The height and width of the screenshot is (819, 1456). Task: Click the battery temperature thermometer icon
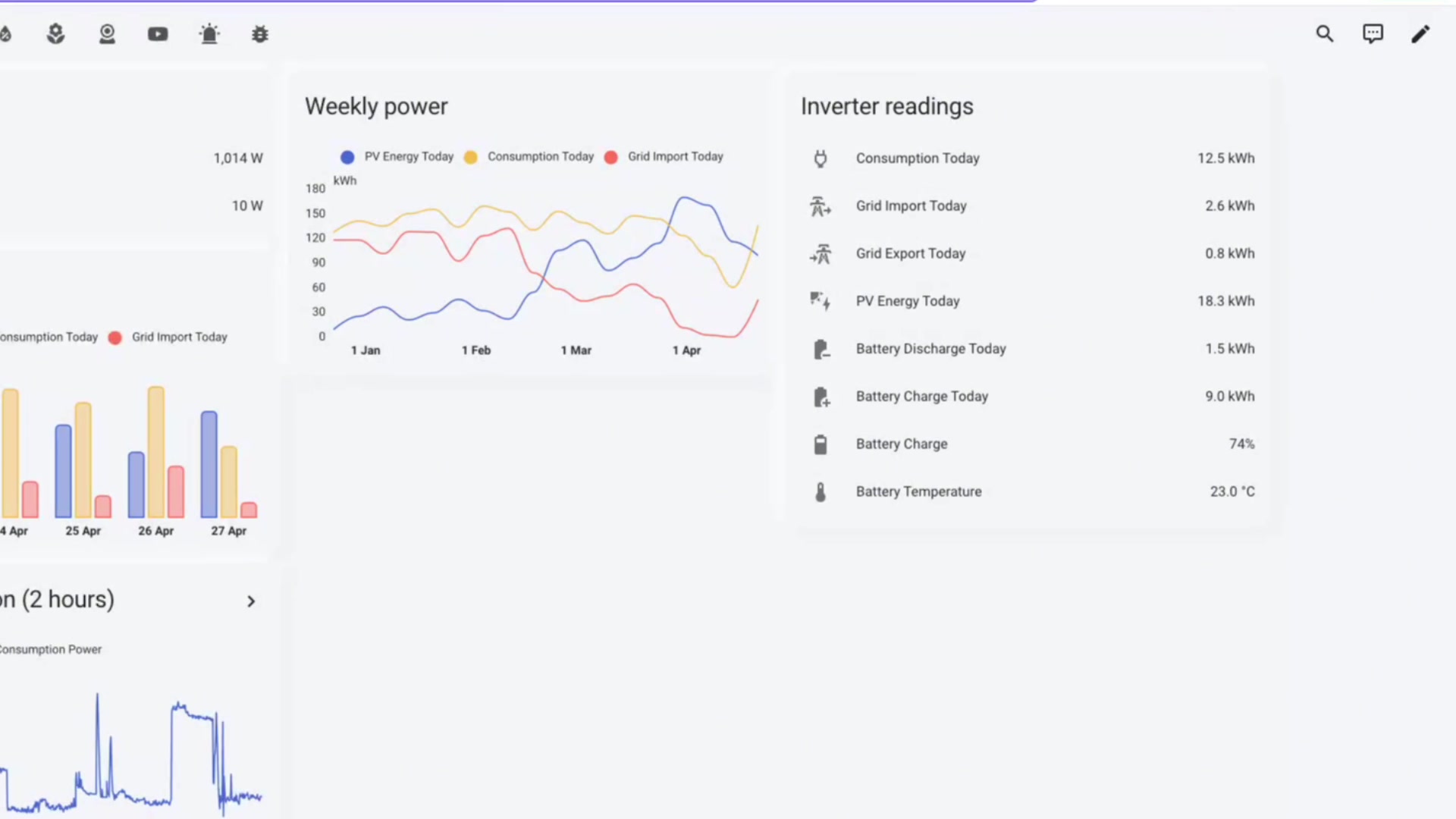coord(820,491)
